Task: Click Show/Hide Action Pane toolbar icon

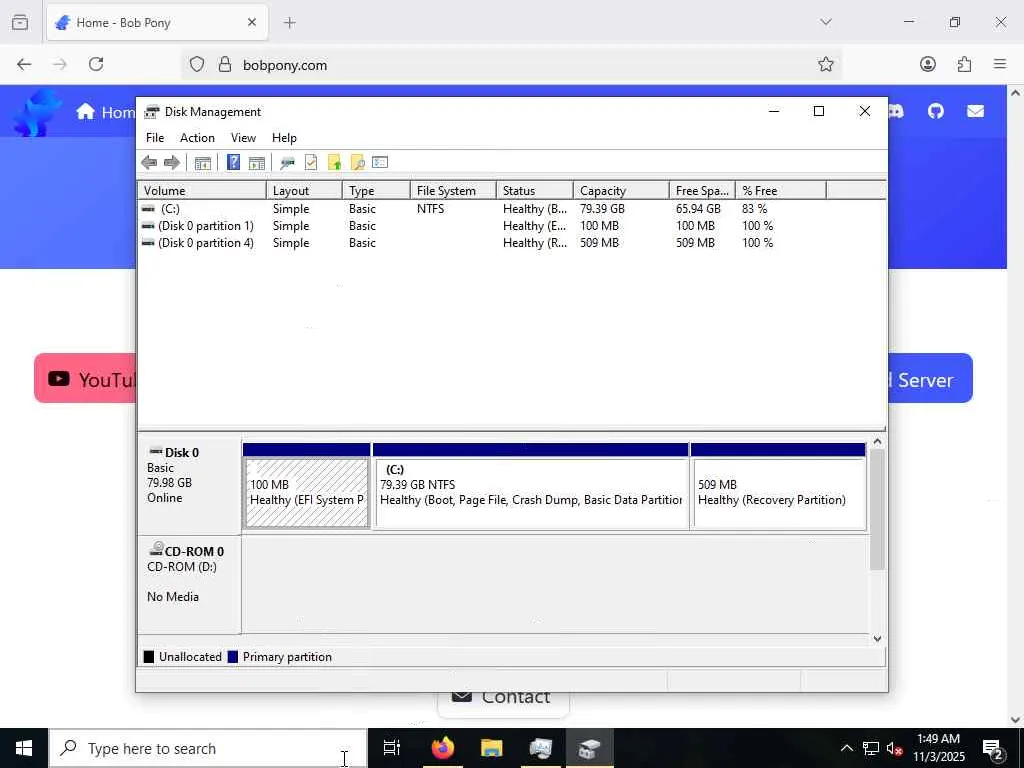Action: (257, 163)
